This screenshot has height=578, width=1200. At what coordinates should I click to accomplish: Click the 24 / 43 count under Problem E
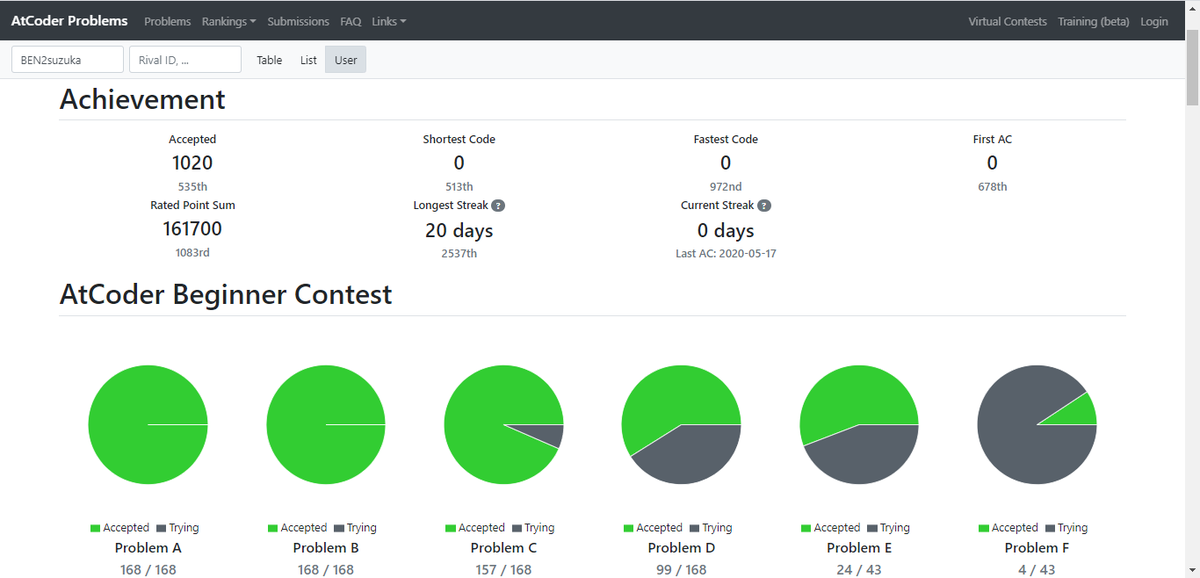click(x=859, y=570)
